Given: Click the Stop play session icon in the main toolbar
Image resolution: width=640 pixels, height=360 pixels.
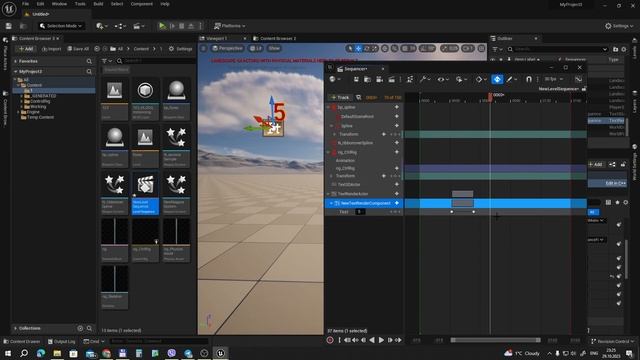Looking at the screenshot, I should click(182, 26).
